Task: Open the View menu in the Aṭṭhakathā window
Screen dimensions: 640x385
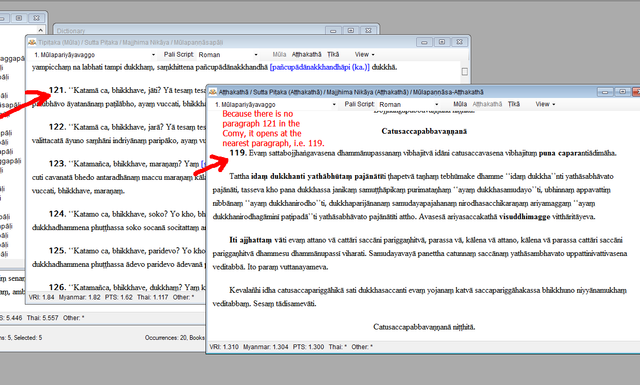Action: pyautogui.click(x=545, y=104)
